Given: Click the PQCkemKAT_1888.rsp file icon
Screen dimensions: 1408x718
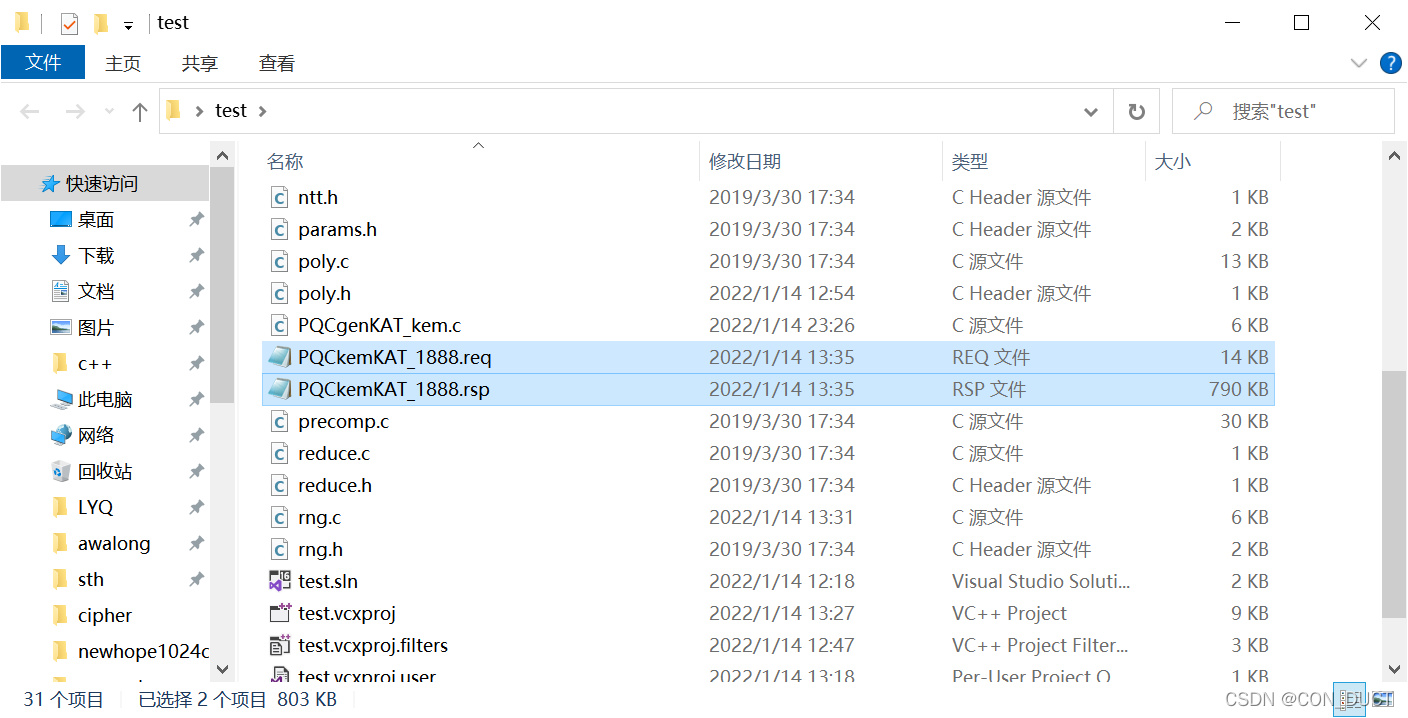Looking at the screenshot, I should pyautogui.click(x=280, y=389).
